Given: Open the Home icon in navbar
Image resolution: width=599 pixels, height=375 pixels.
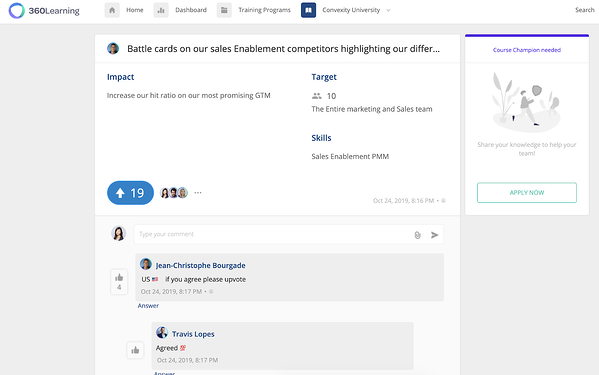Looking at the screenshot, I should 112,10.
